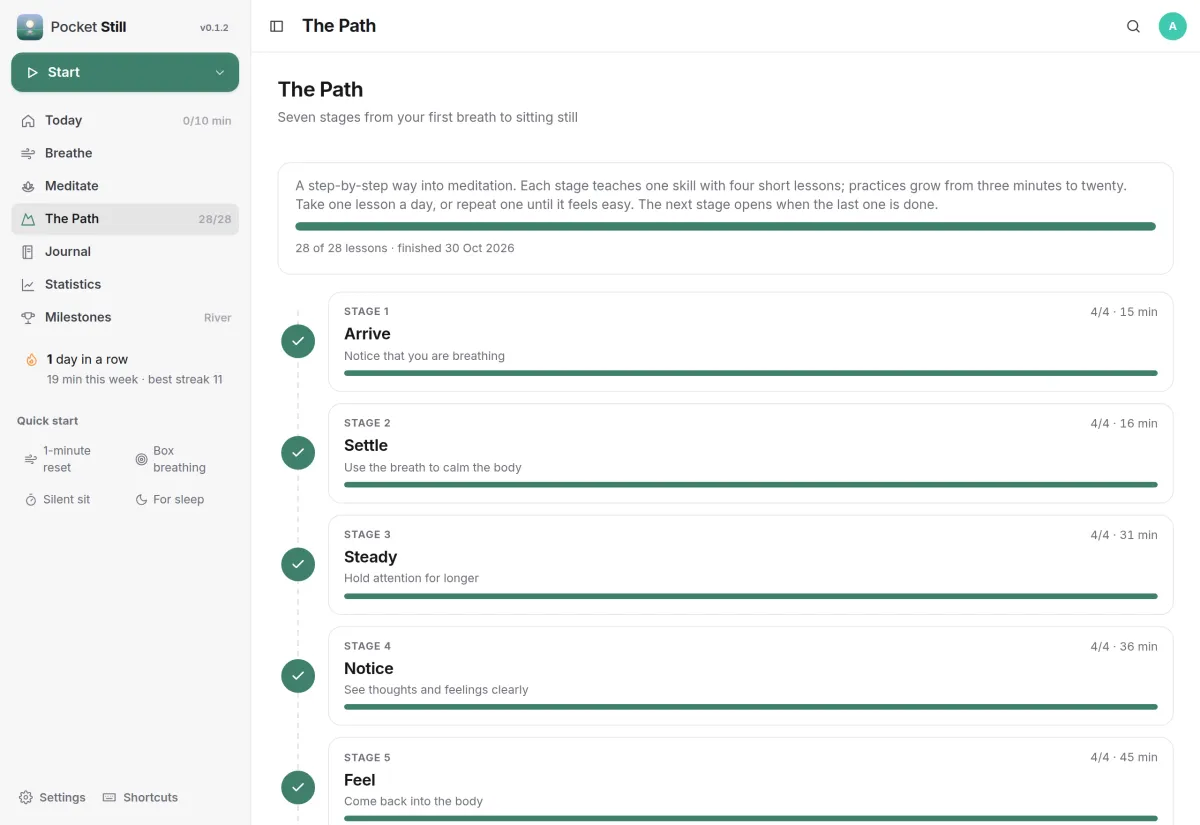The height and width of the screenshot is (825, 1200).
Task: Click the 'v0.1.2' version label
Action: tap(214, 28)
